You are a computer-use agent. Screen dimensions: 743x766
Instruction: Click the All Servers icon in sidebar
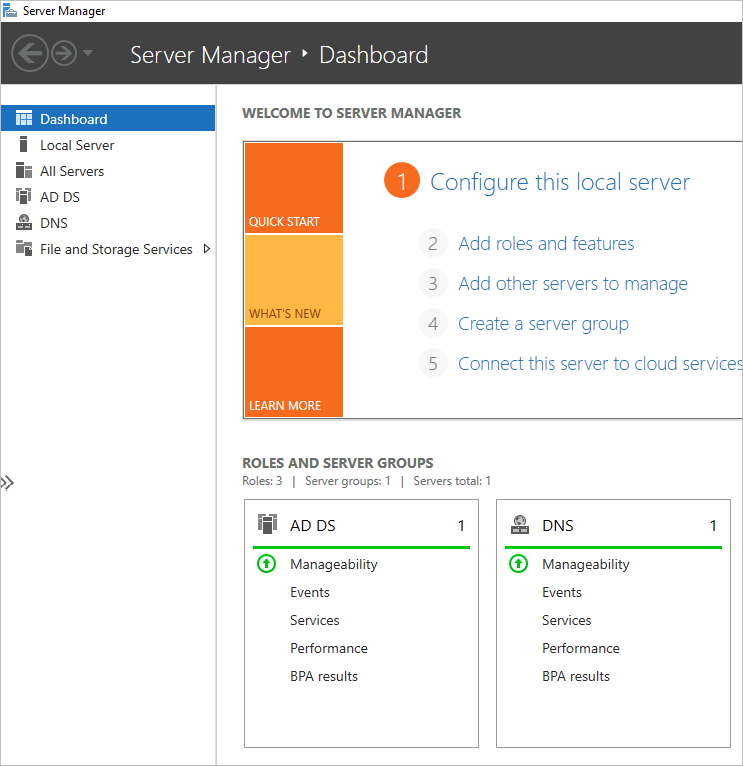point(24,170)
